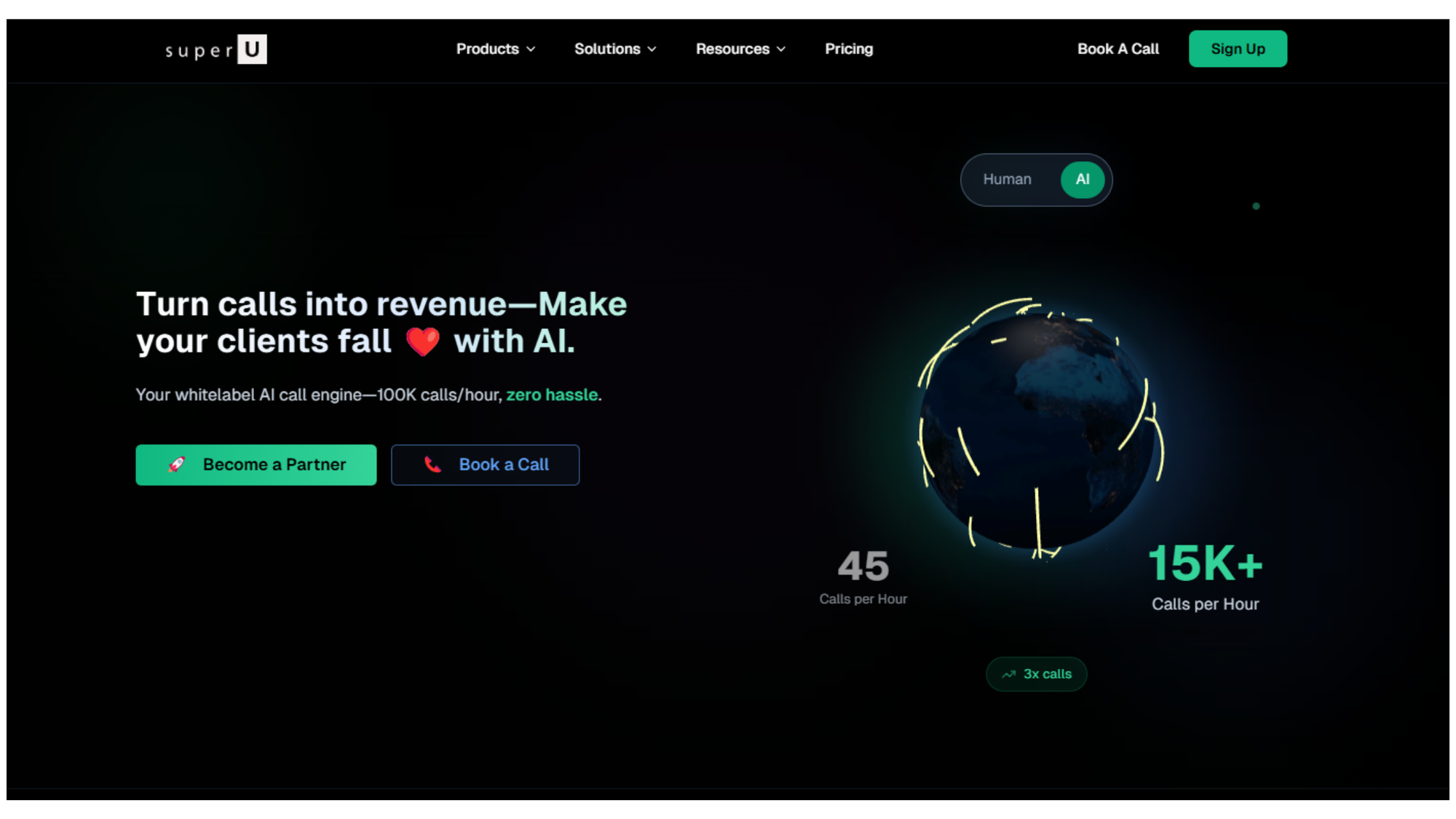
Task: Click the rotating globe graphic
Action: (1038, 430)
